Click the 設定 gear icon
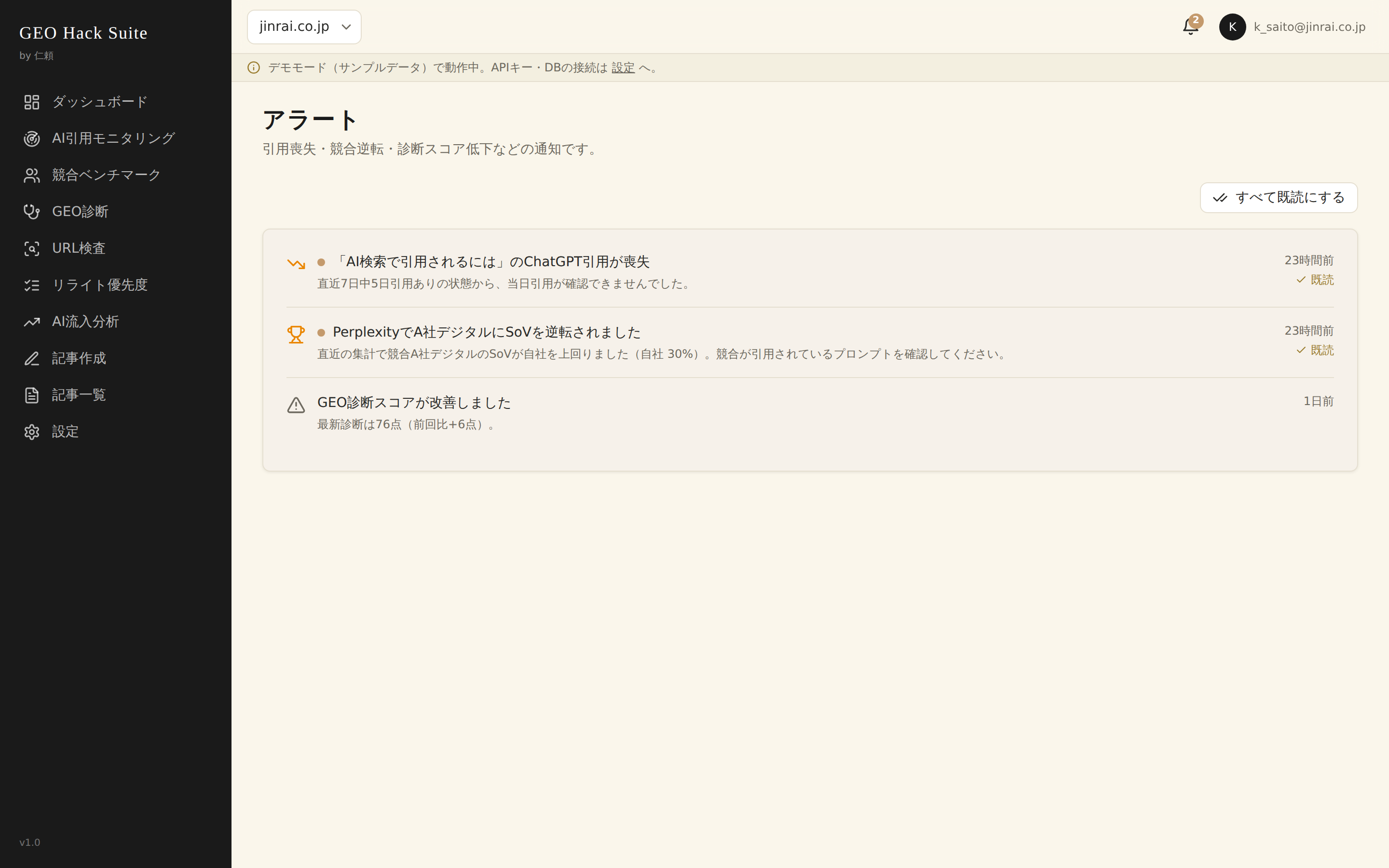The width and height of the screenshot is (1389, 868). tap(31, 432)
